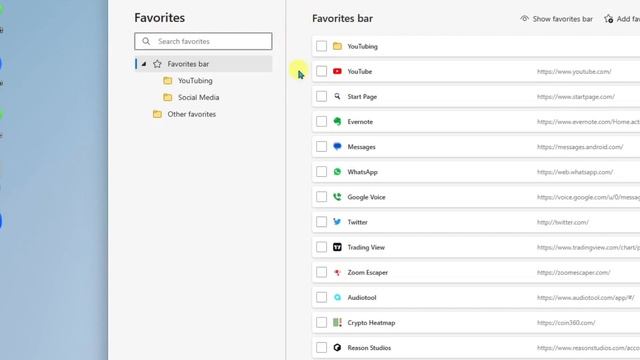The image size is (640, 360).
Task: Check the Crypto Heatmap row checkbox
Action: 322,322
